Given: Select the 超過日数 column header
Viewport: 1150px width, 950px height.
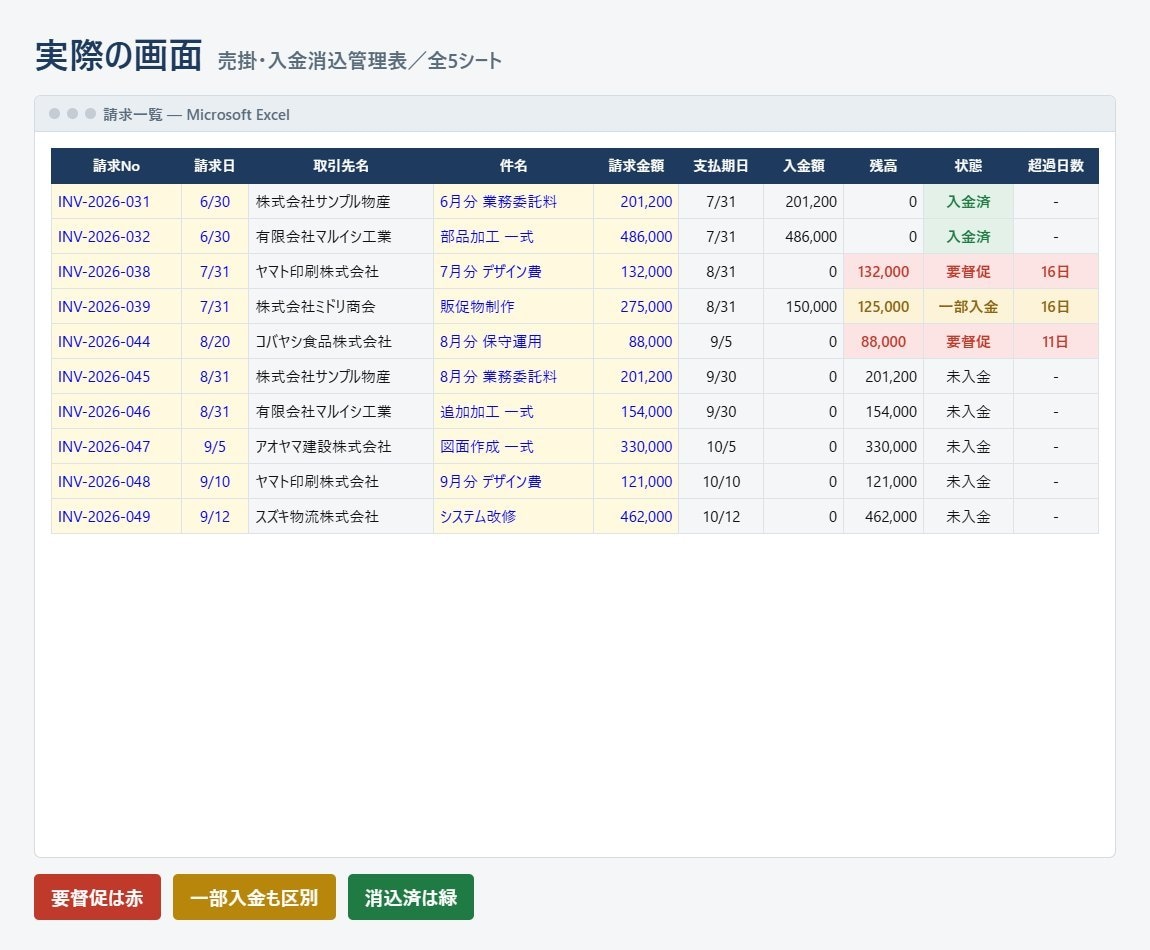Looking at the screenshot, I should pyautogui.click(x=1056, y=166).
